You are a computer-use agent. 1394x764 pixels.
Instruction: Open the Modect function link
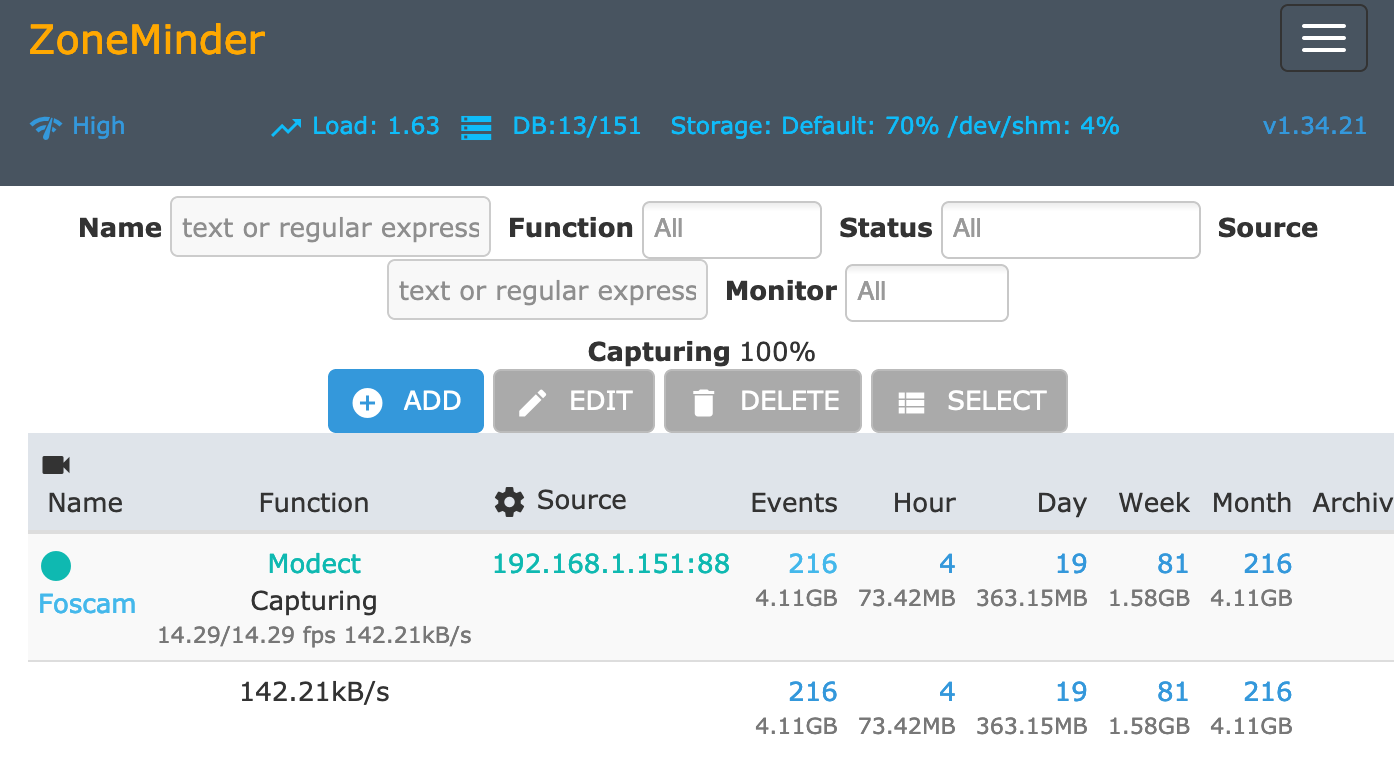pos(315,564)
